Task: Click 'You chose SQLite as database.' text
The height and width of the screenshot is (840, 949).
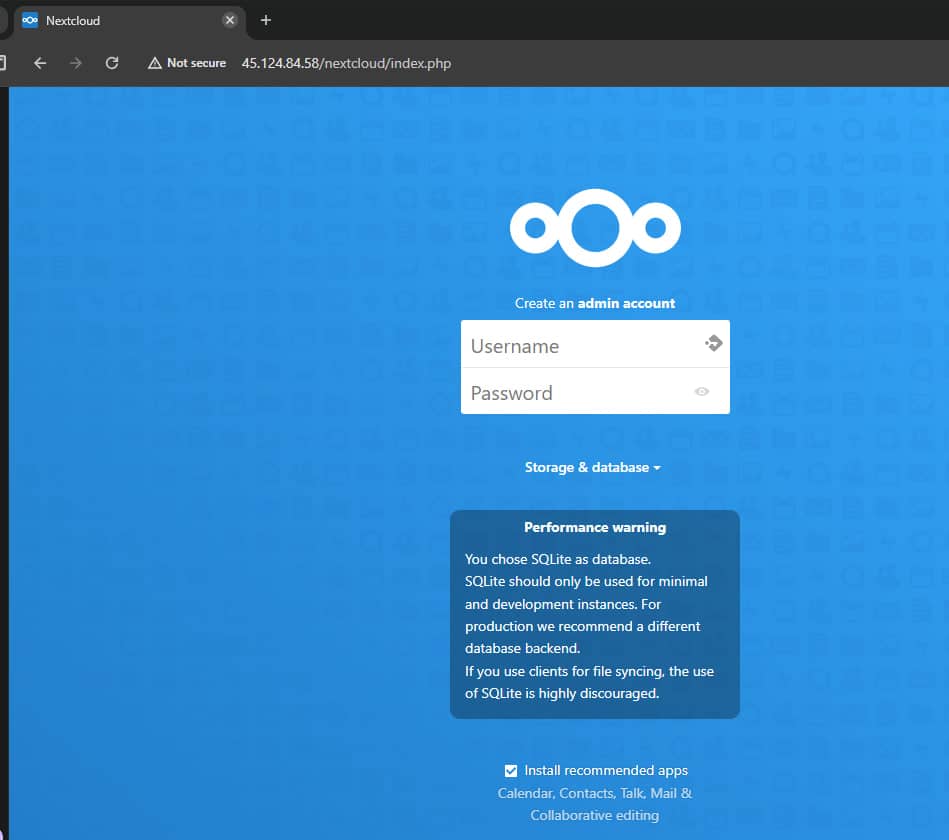Action: (x=557, y=559)
